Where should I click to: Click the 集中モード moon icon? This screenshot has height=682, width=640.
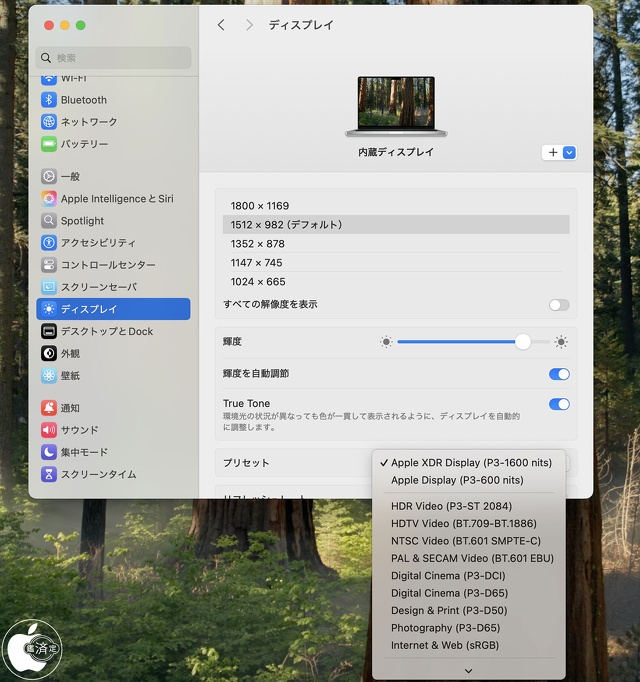point(49,452)
